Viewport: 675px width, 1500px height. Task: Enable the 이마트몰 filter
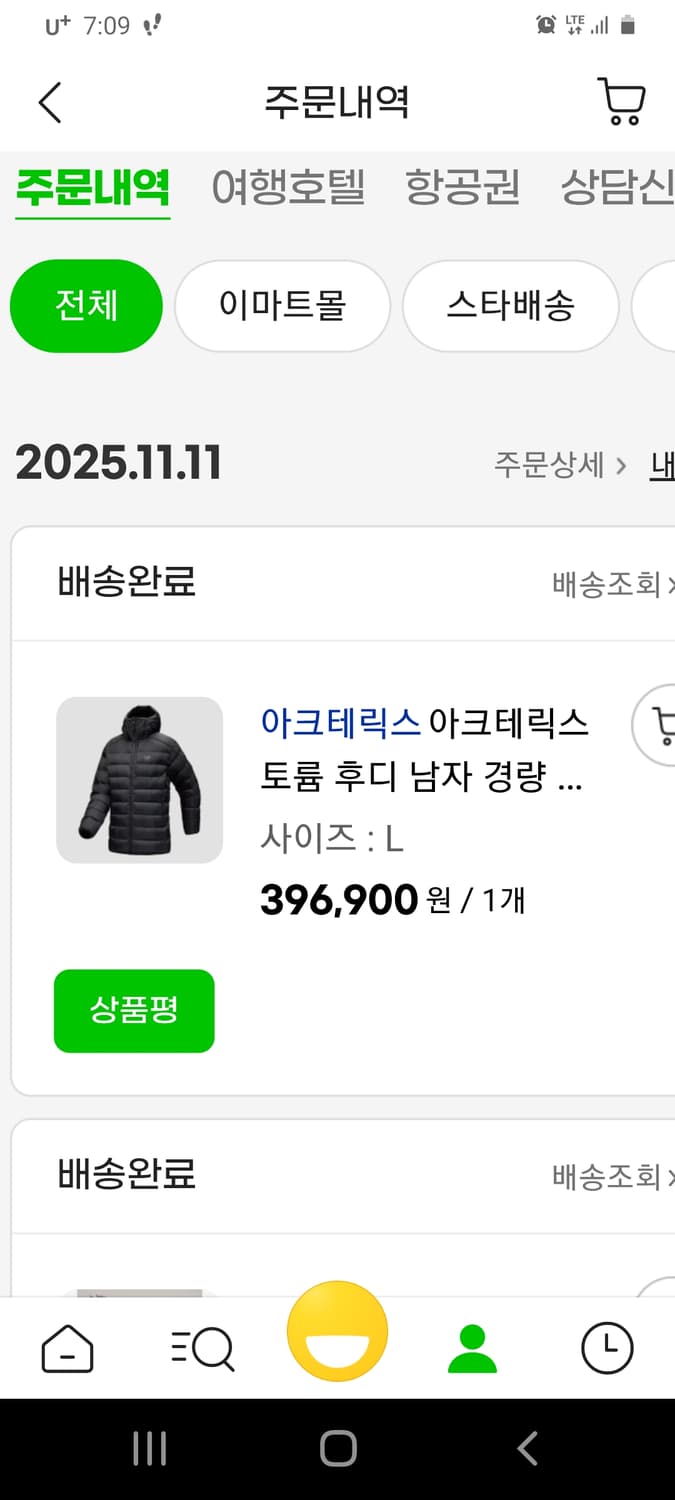tap(282, 306)
